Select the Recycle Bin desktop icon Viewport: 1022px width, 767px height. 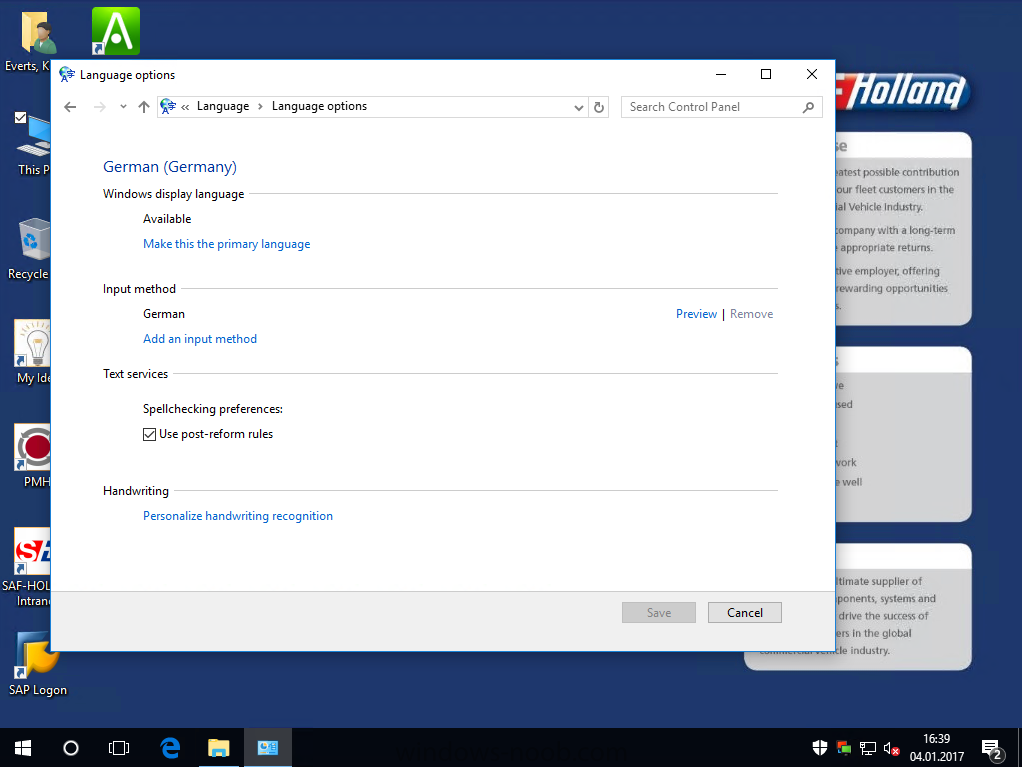click(x=29, y=248)
